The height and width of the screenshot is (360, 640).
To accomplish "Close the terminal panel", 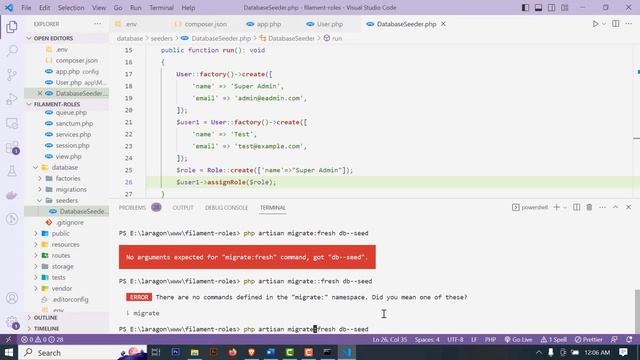I will coord(629,207).
